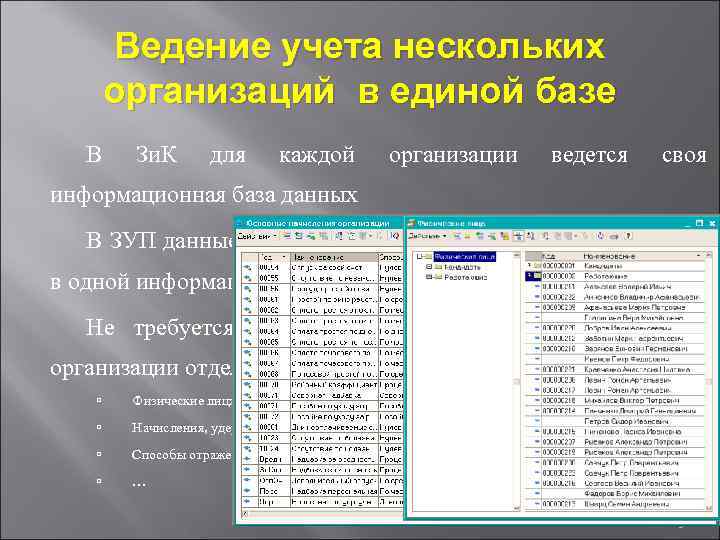Select Петров Сидор Иванович row
The width and height of the screenshot is (720, 540).
(615, 421)
